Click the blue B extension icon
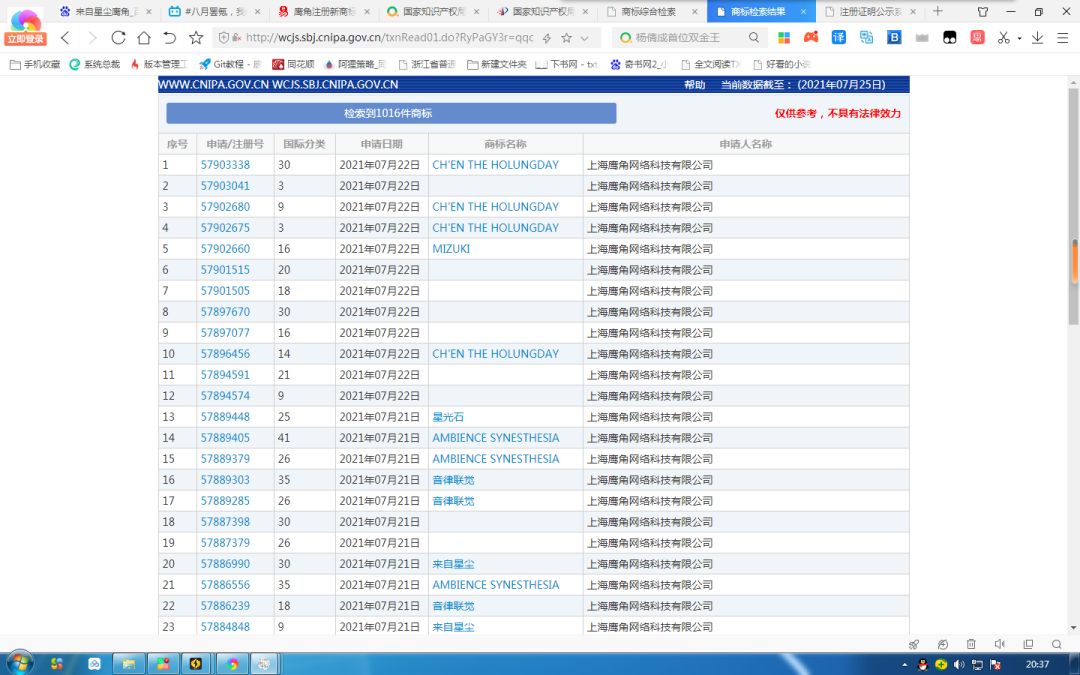Screen dimensions: 1080x675 [x=894, y=38]
